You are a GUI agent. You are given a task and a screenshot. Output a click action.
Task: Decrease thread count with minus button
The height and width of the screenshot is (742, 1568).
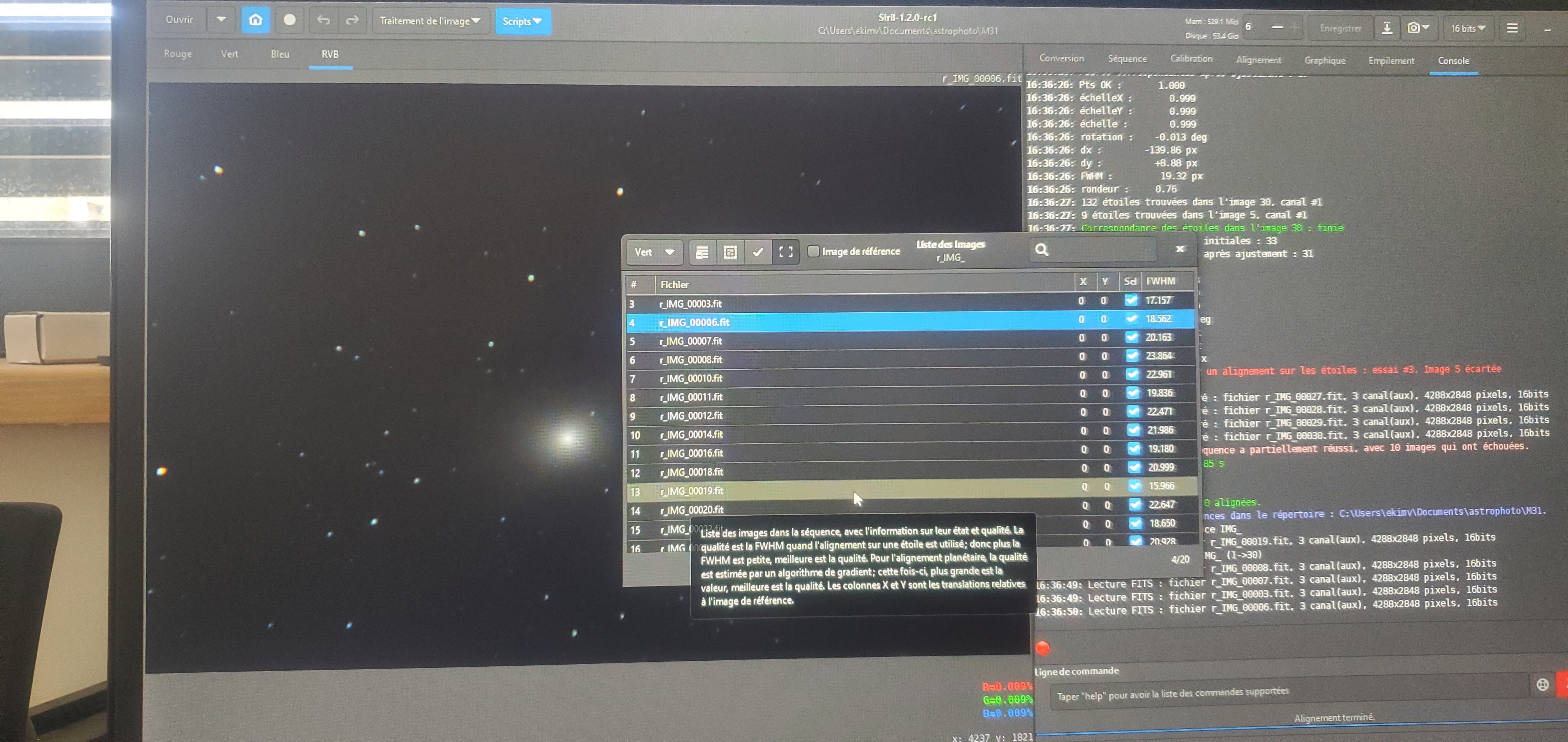(x=1277, y=27)
